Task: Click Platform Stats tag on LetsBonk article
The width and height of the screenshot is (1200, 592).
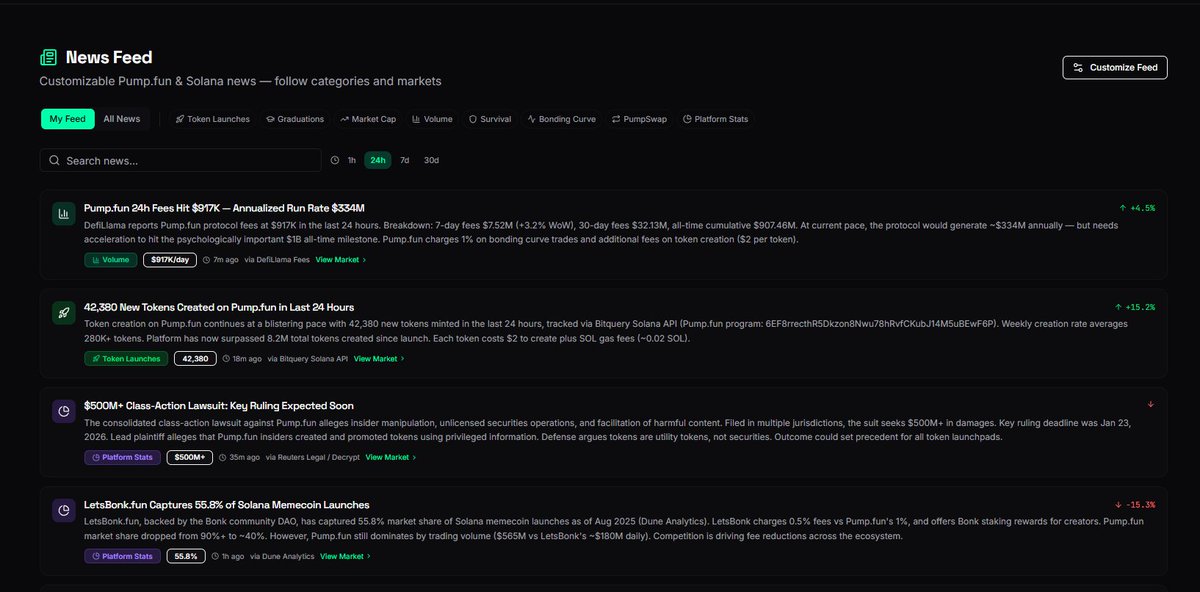Action: point(122,556)
